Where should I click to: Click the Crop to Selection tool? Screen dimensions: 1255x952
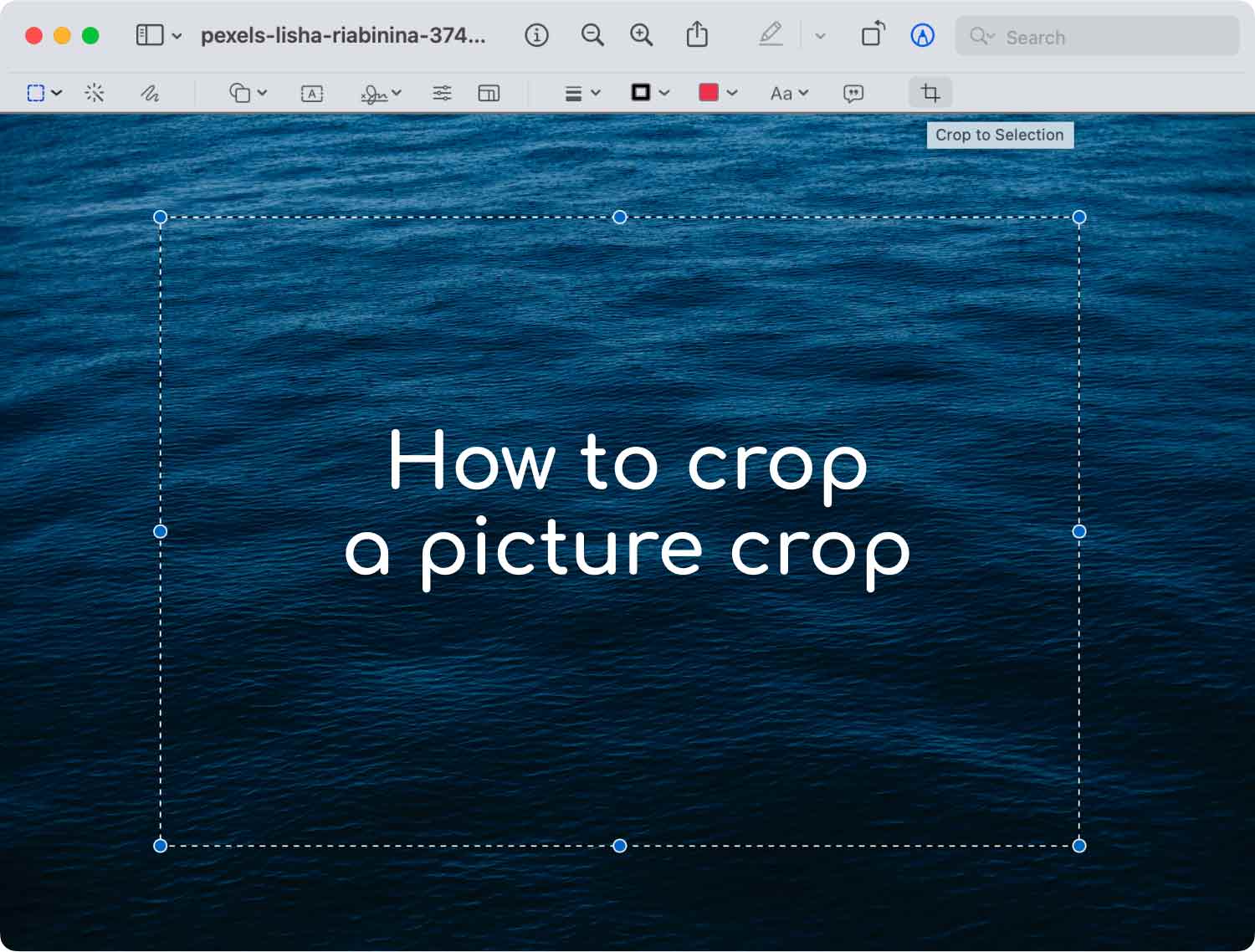click(x=930, y=93)
